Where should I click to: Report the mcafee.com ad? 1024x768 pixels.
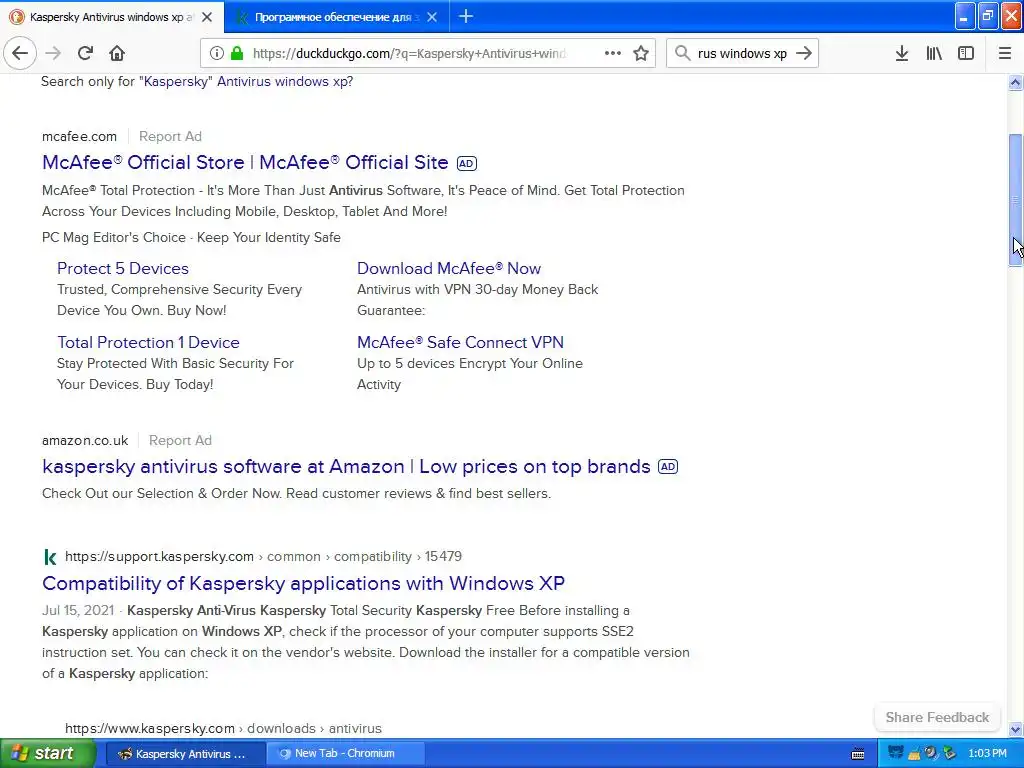[x=170, y=136]
